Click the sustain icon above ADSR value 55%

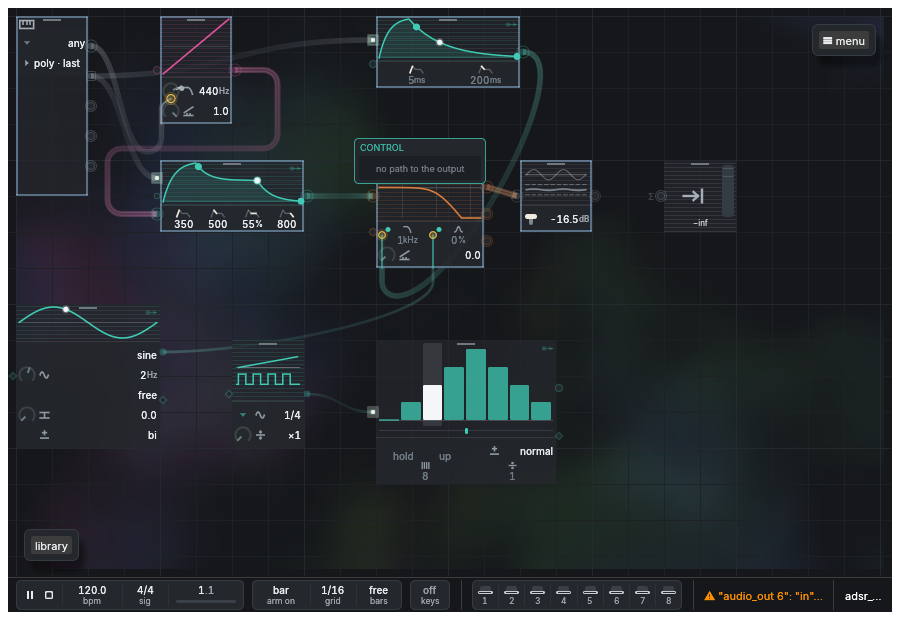pos(251,214)
